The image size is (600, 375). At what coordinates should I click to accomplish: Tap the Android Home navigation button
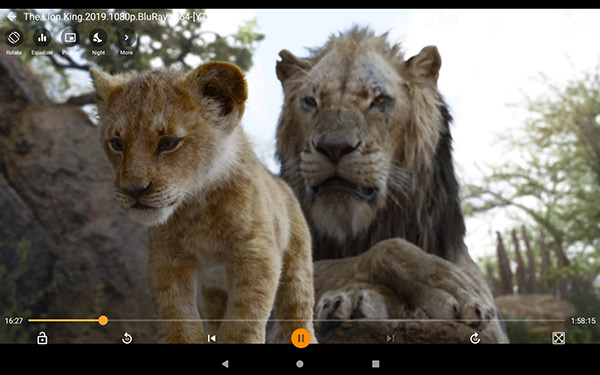(300, 364)
